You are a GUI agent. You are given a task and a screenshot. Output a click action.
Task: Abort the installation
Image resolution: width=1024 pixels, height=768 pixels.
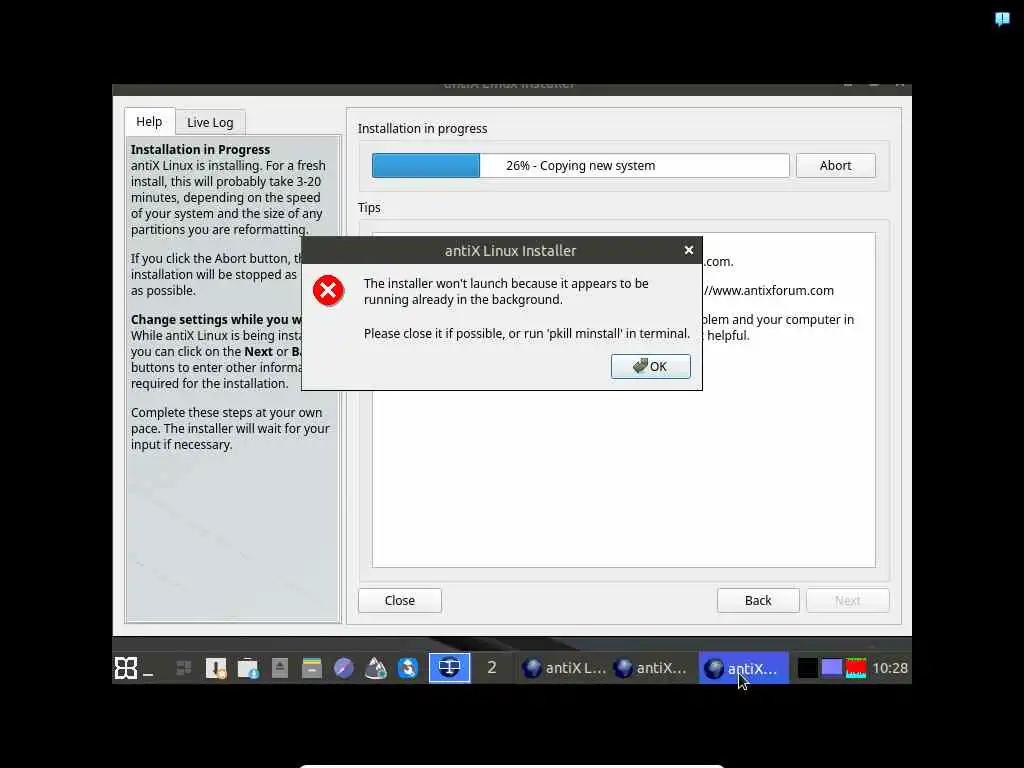tap(835, 165)
